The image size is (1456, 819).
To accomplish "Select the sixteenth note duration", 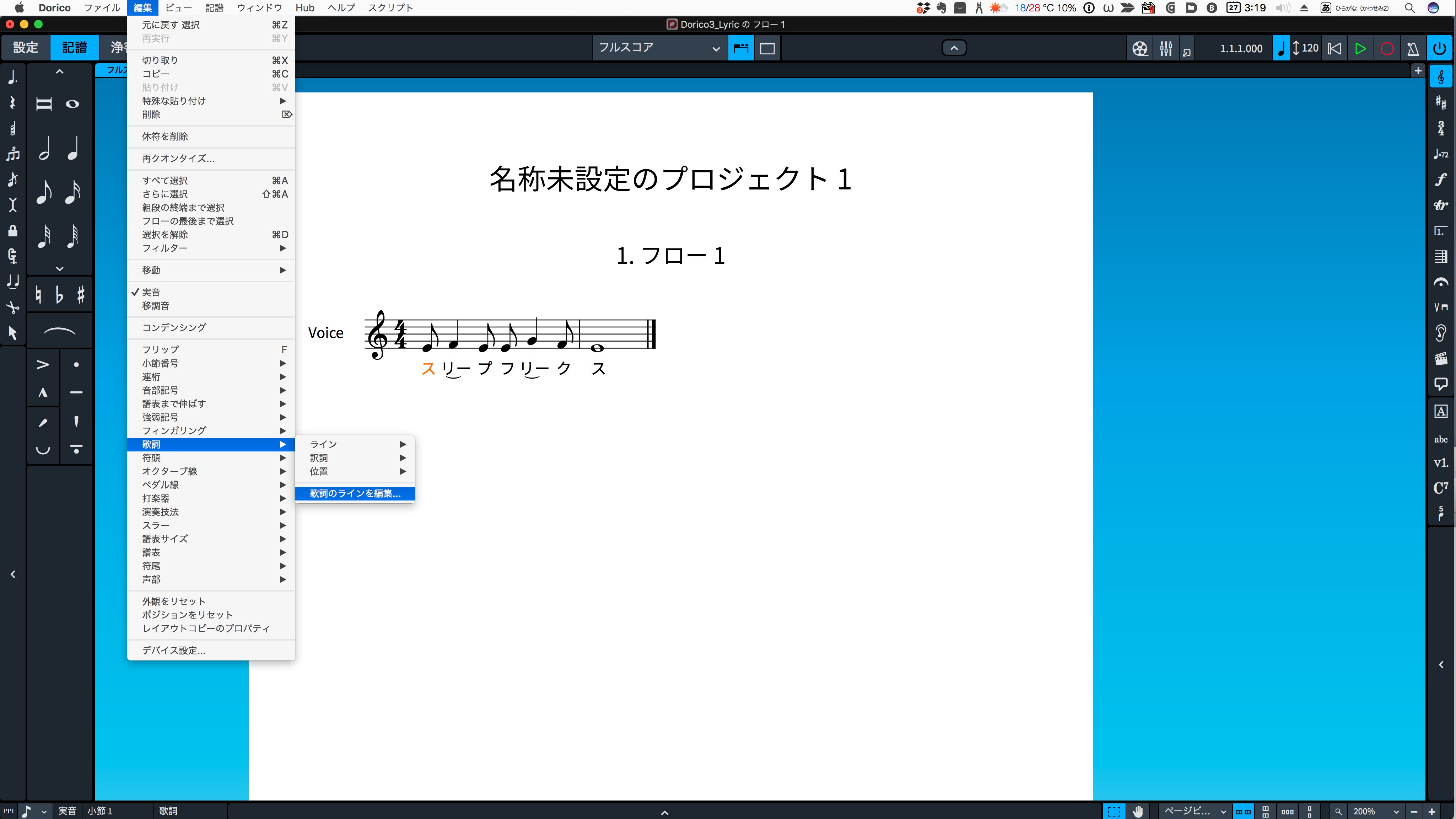I will click(x=72, y=192).
